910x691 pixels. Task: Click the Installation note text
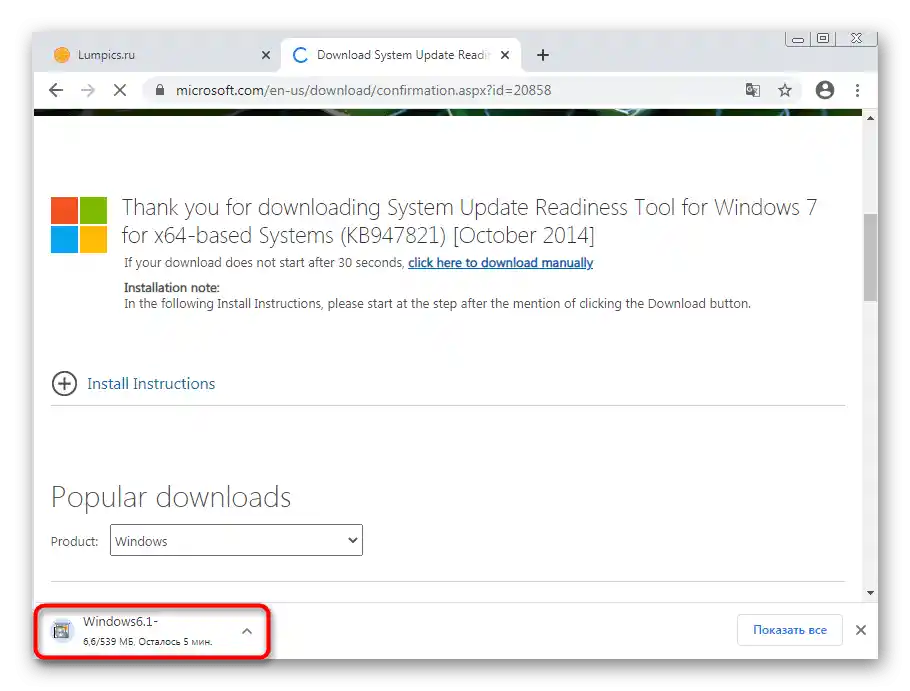172,288
